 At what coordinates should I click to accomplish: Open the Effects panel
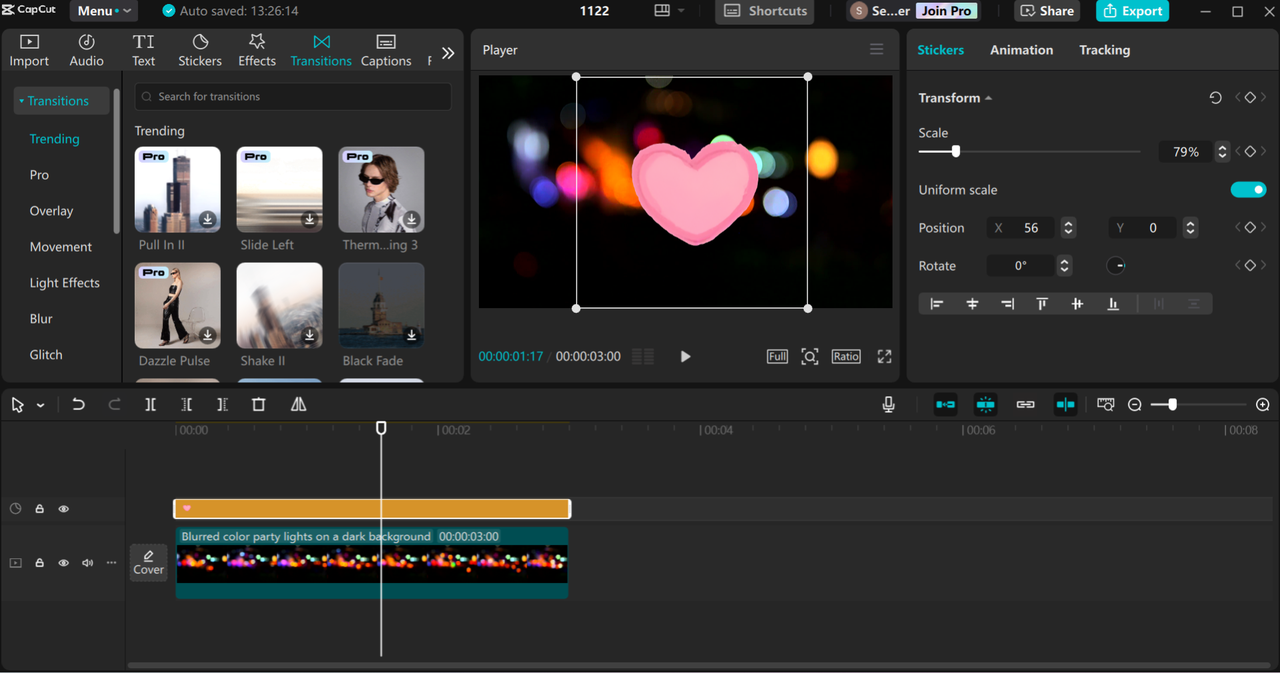(257, 50)
